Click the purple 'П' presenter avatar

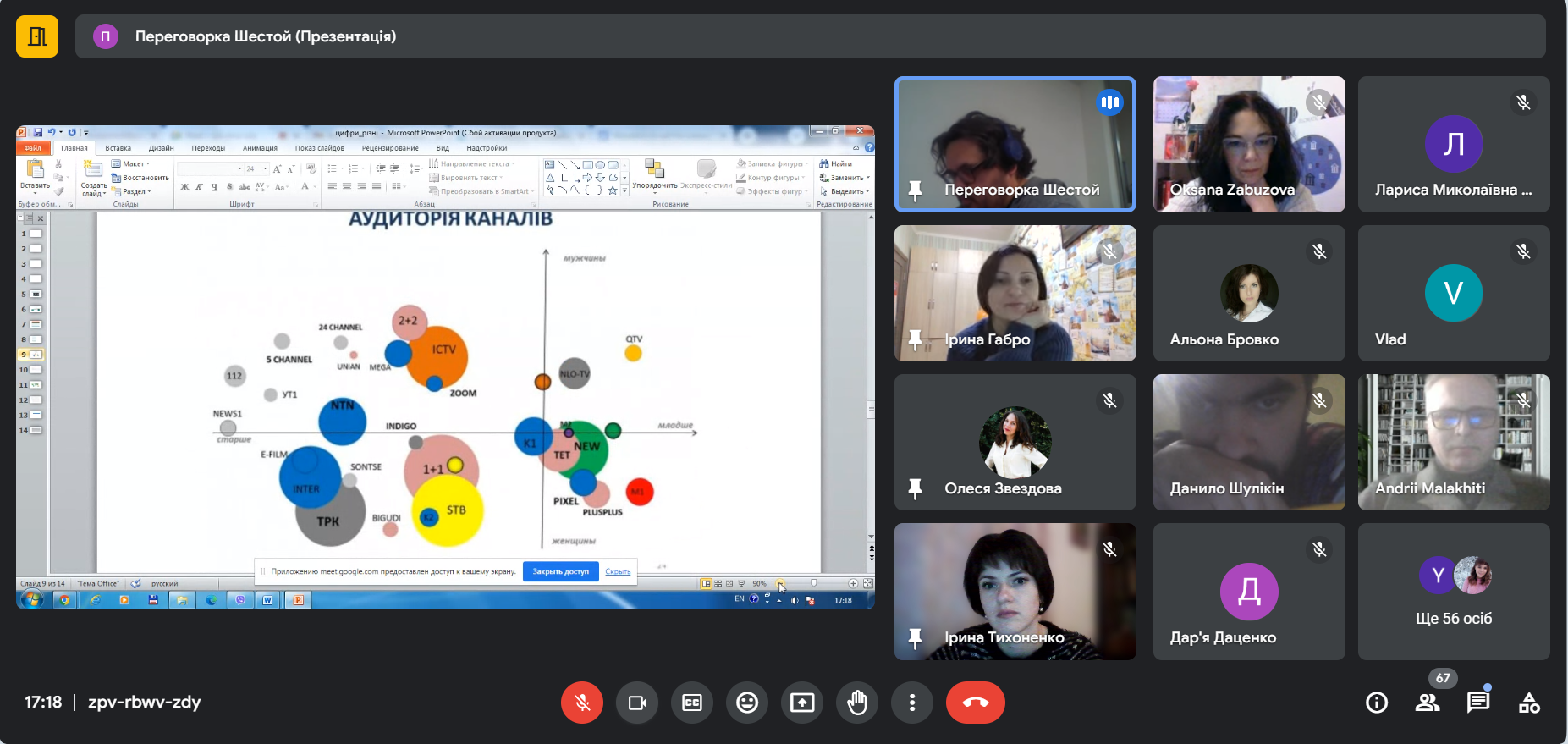click(106, 36)
